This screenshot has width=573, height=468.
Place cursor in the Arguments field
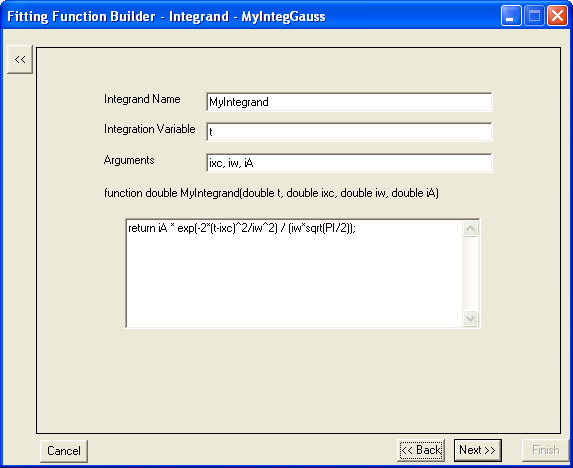point(349,163)
